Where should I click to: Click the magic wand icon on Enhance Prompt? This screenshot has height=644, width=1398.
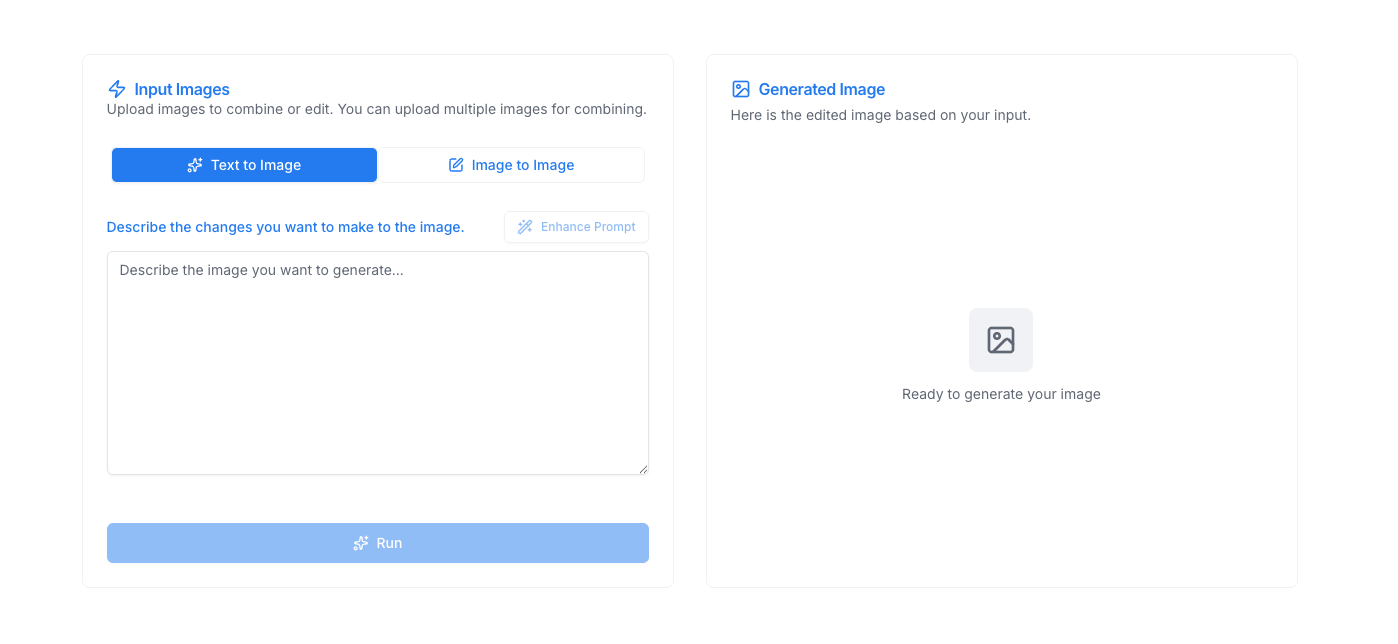click(524, 227)
